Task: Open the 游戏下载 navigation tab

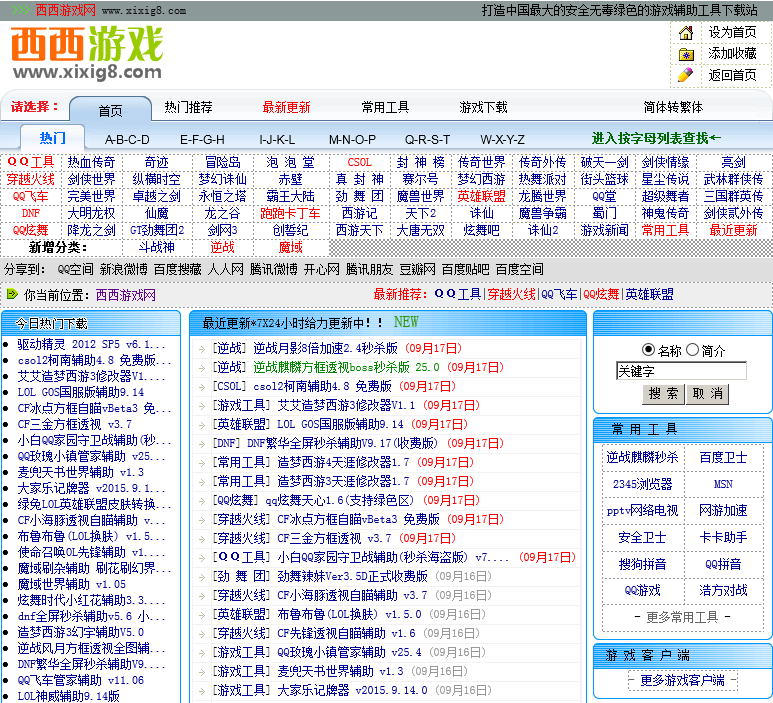Action: [x=483, y=108]
